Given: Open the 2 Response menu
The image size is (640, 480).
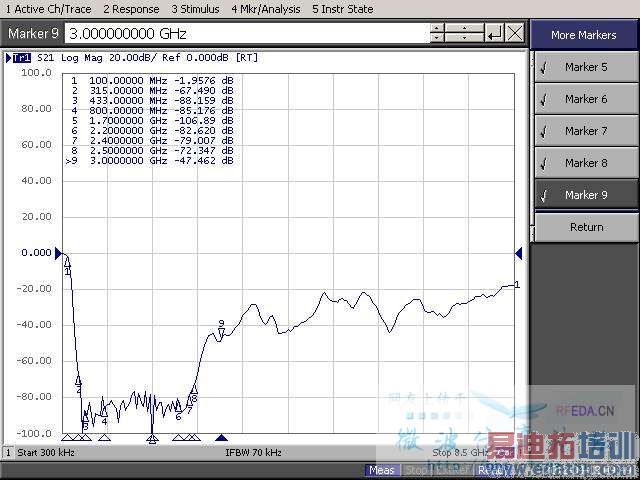Looking at the screenshot, I should 131,9.
